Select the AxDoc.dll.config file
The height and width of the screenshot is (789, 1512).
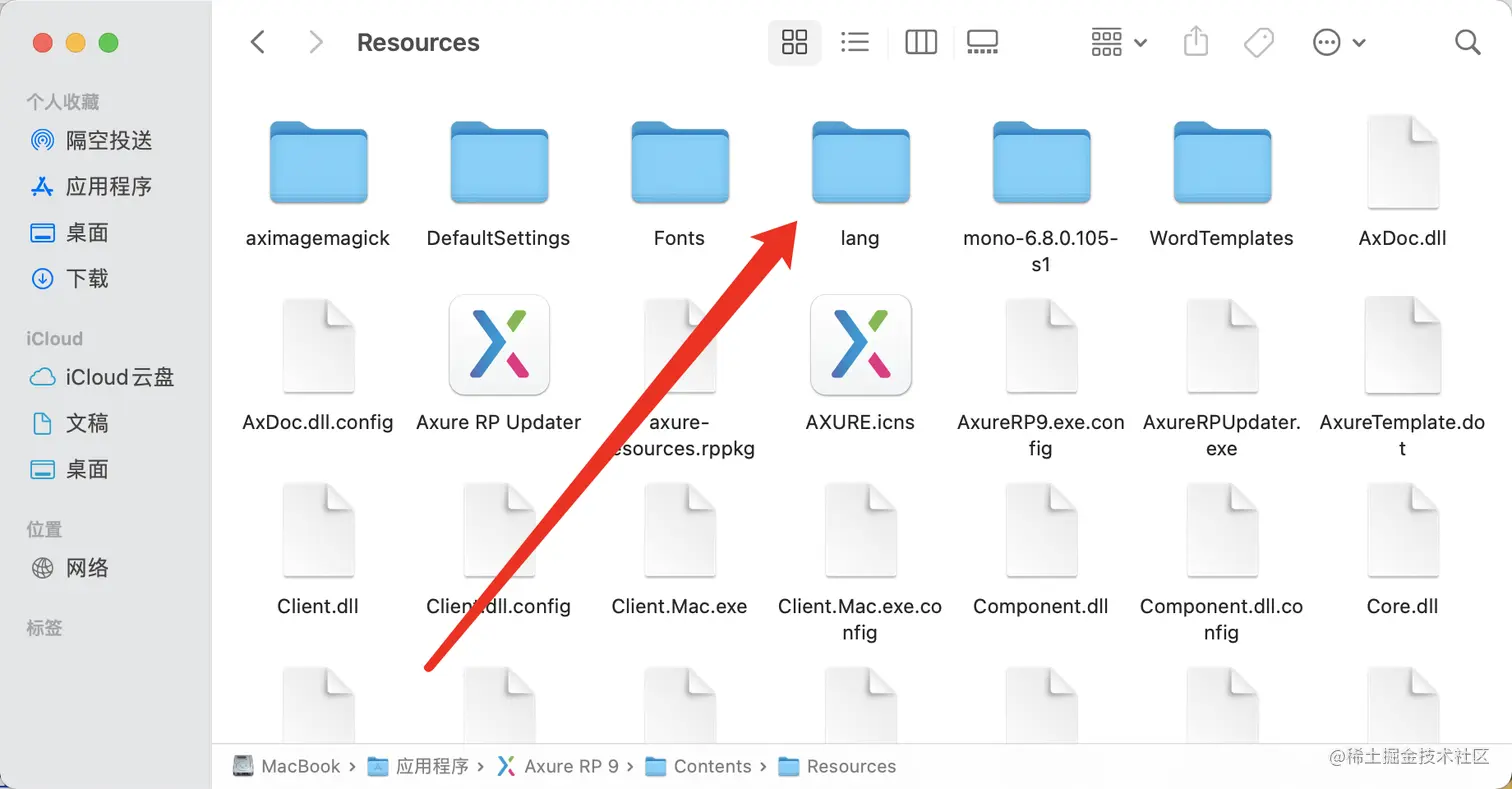point(318,345)
